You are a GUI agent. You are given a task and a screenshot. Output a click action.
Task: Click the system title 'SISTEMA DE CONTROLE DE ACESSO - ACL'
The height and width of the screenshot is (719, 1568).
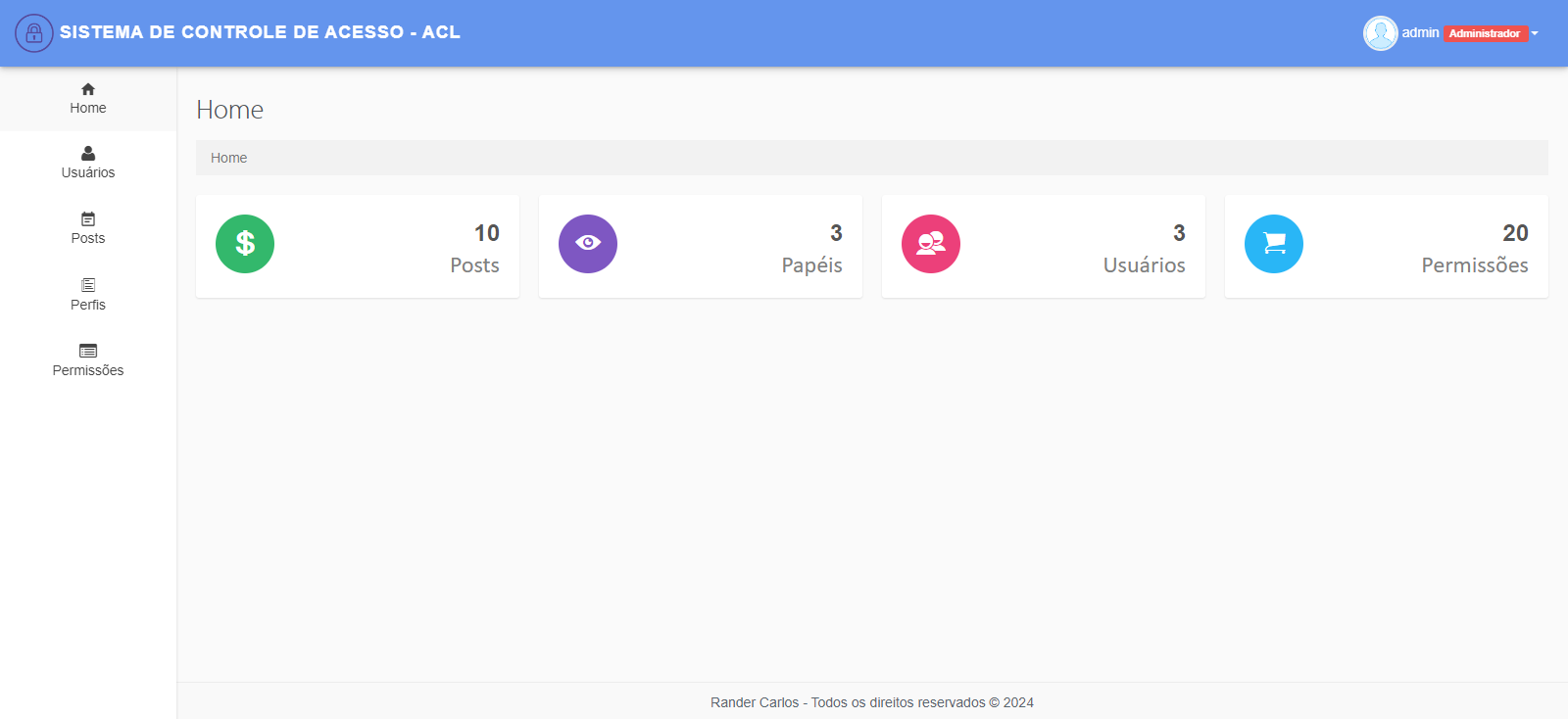(x=260, y=32)
